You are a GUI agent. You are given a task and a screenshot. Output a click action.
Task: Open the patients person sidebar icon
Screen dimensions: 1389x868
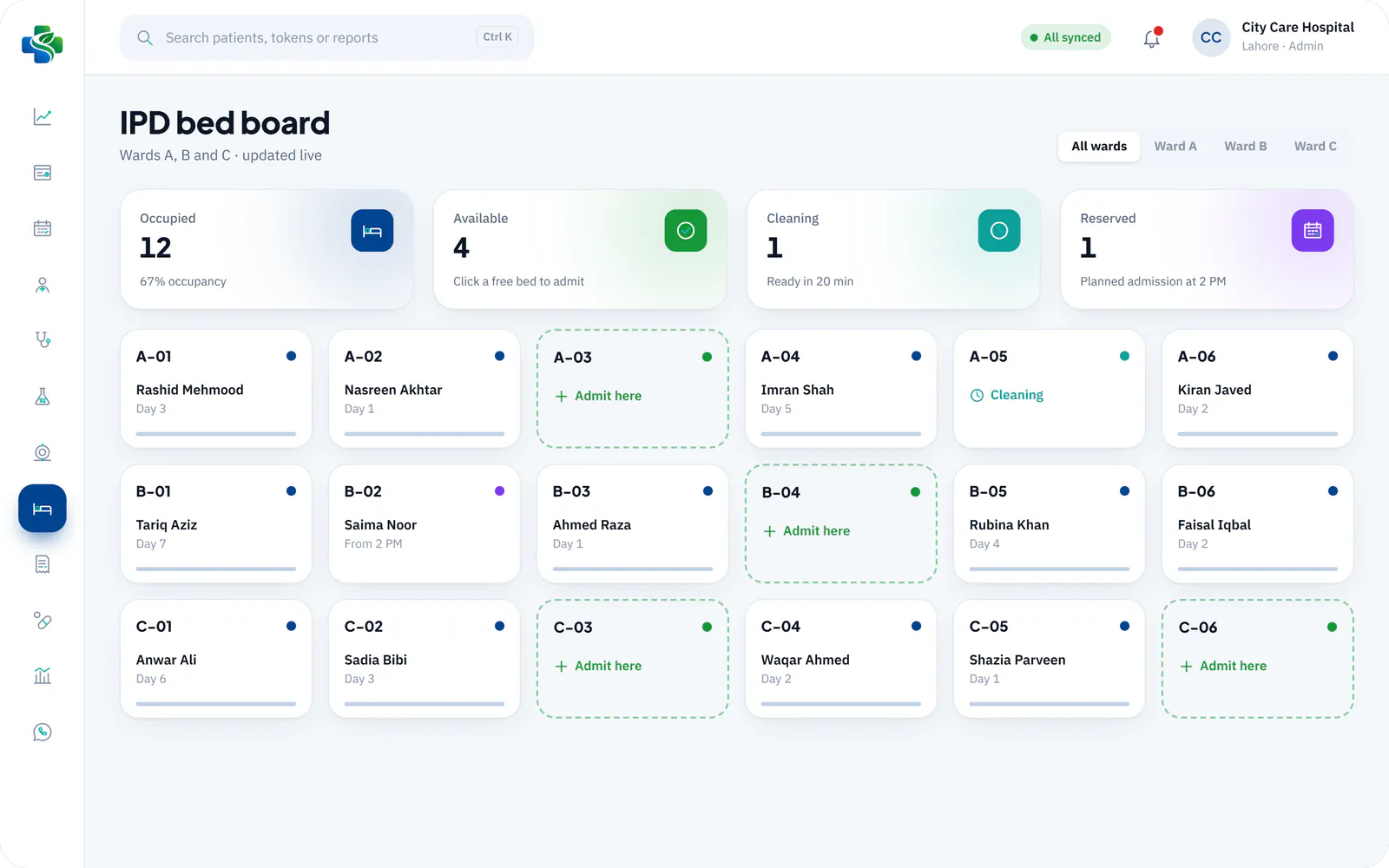42,285
